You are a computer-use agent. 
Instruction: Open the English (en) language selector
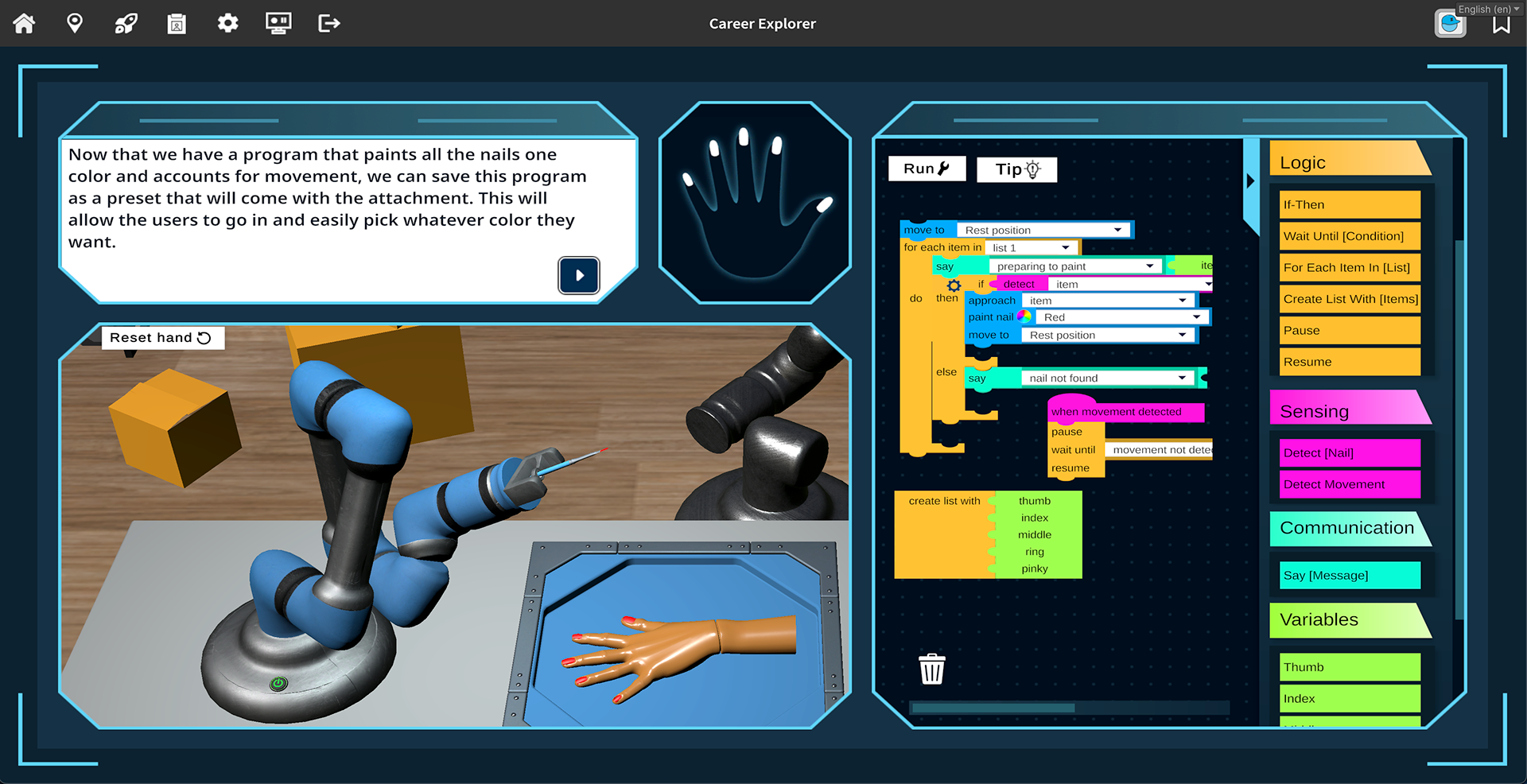[x=1486, y=9]
